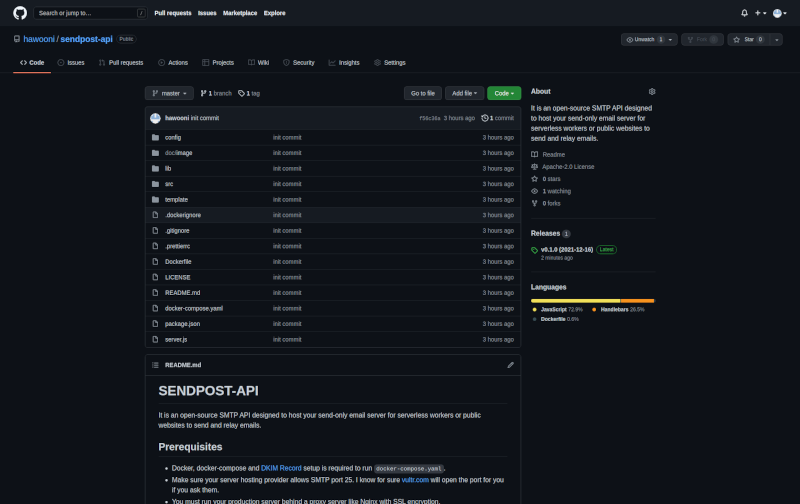
Task: Open Explore in top navigation
Action: pyautogui.click(x=274, y=13)
